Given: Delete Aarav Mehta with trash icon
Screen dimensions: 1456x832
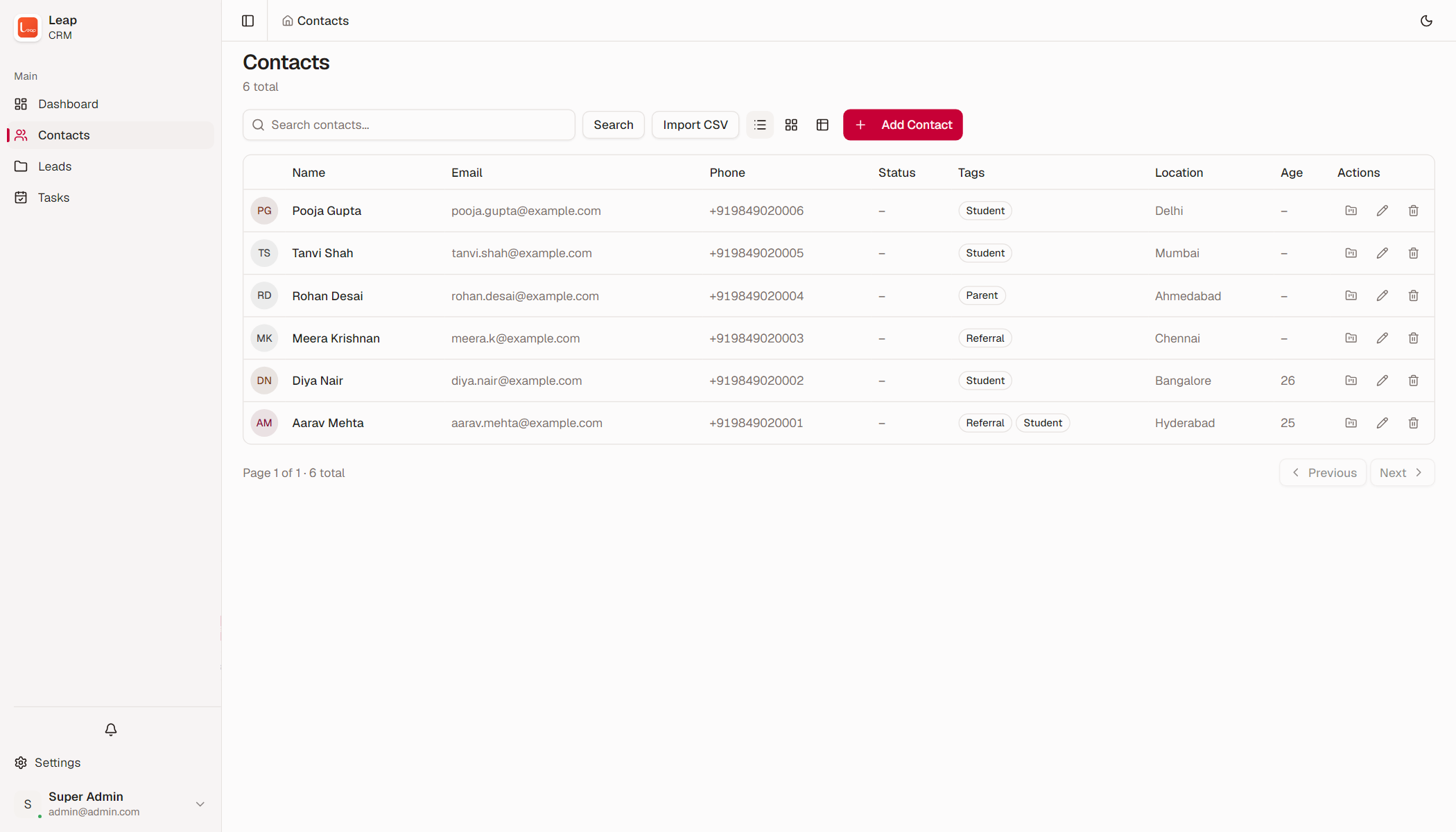Looking at the screenshot, I should (1413, 423).
